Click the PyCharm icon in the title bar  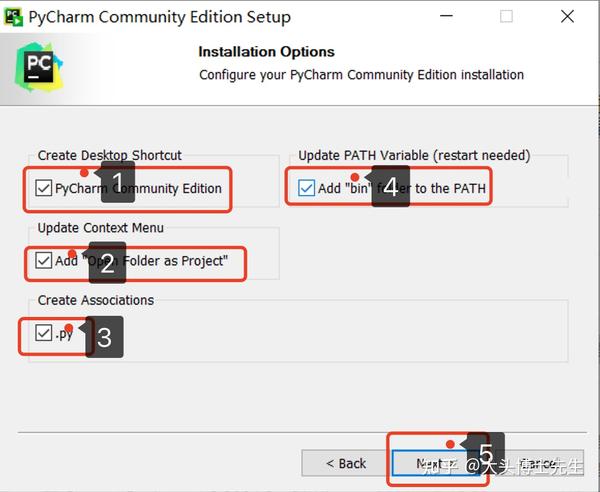point(13,17)
